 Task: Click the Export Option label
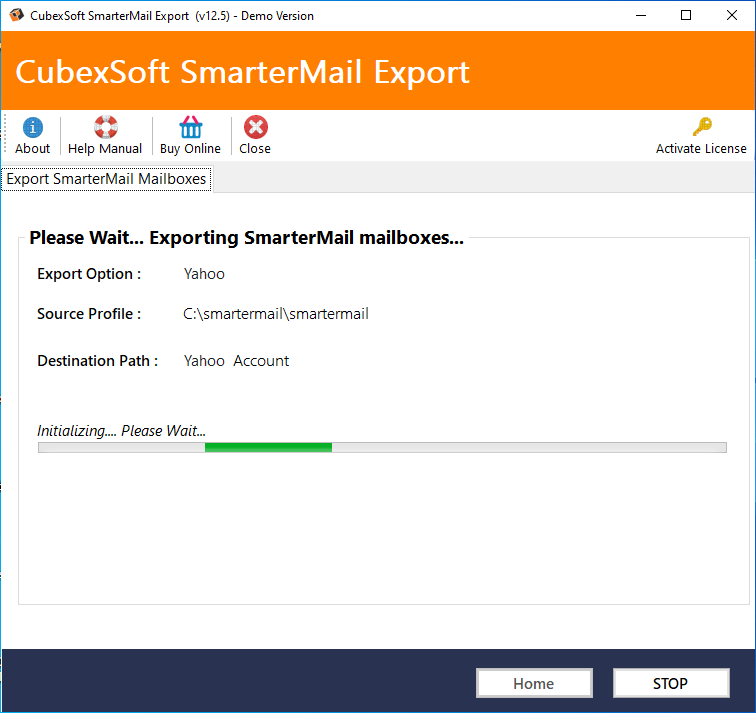point(89,274)
